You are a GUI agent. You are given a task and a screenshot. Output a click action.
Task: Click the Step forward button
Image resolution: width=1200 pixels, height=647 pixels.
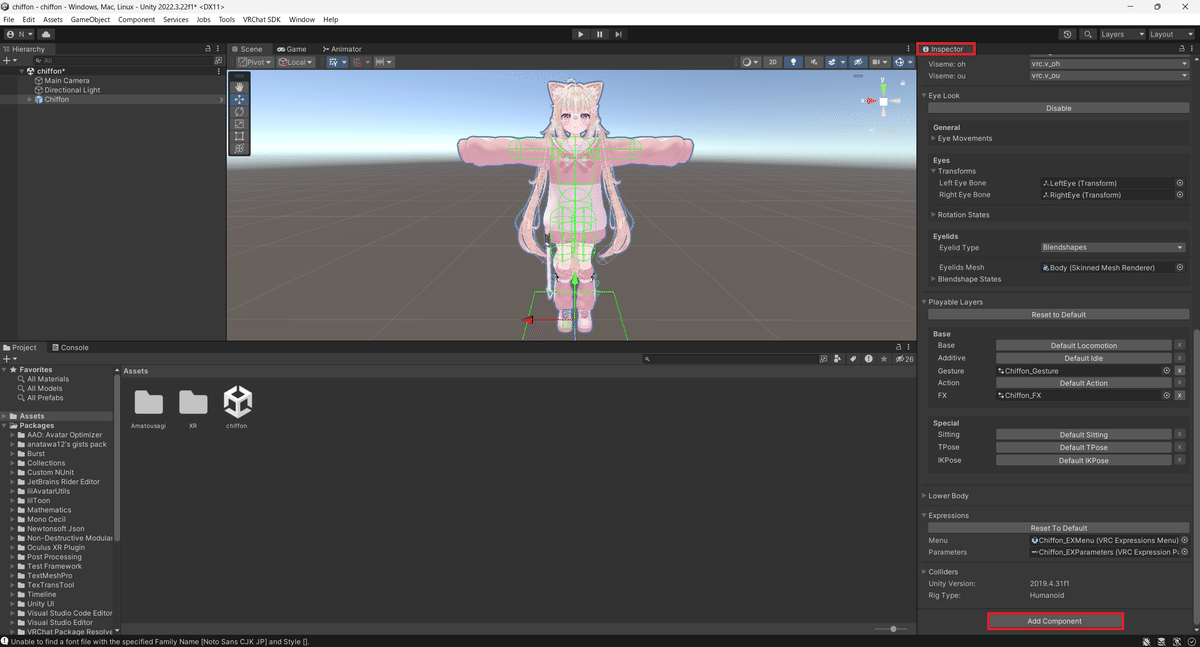tap(619, 34)
